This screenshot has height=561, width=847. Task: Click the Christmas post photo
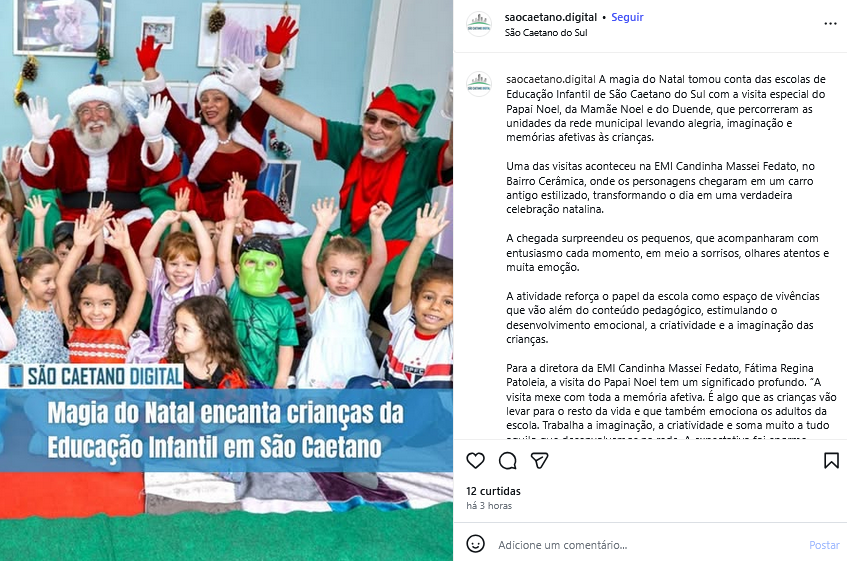[226, 280]
